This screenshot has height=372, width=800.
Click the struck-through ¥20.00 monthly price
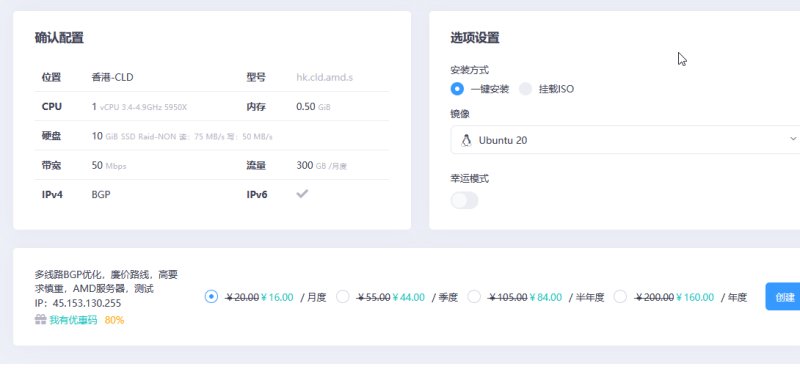[242, 297]
